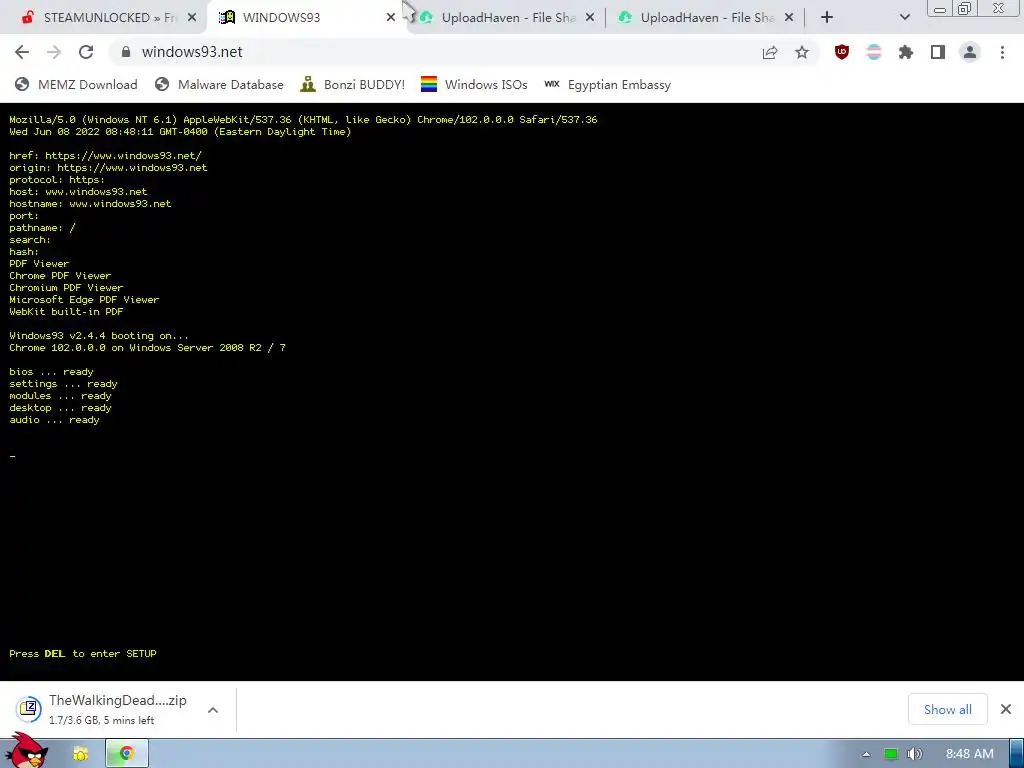Switch to first UploadHaven tab
The width and height of the screenshot is (1024, 768).
pyautogui.click(x=507, y=18)
